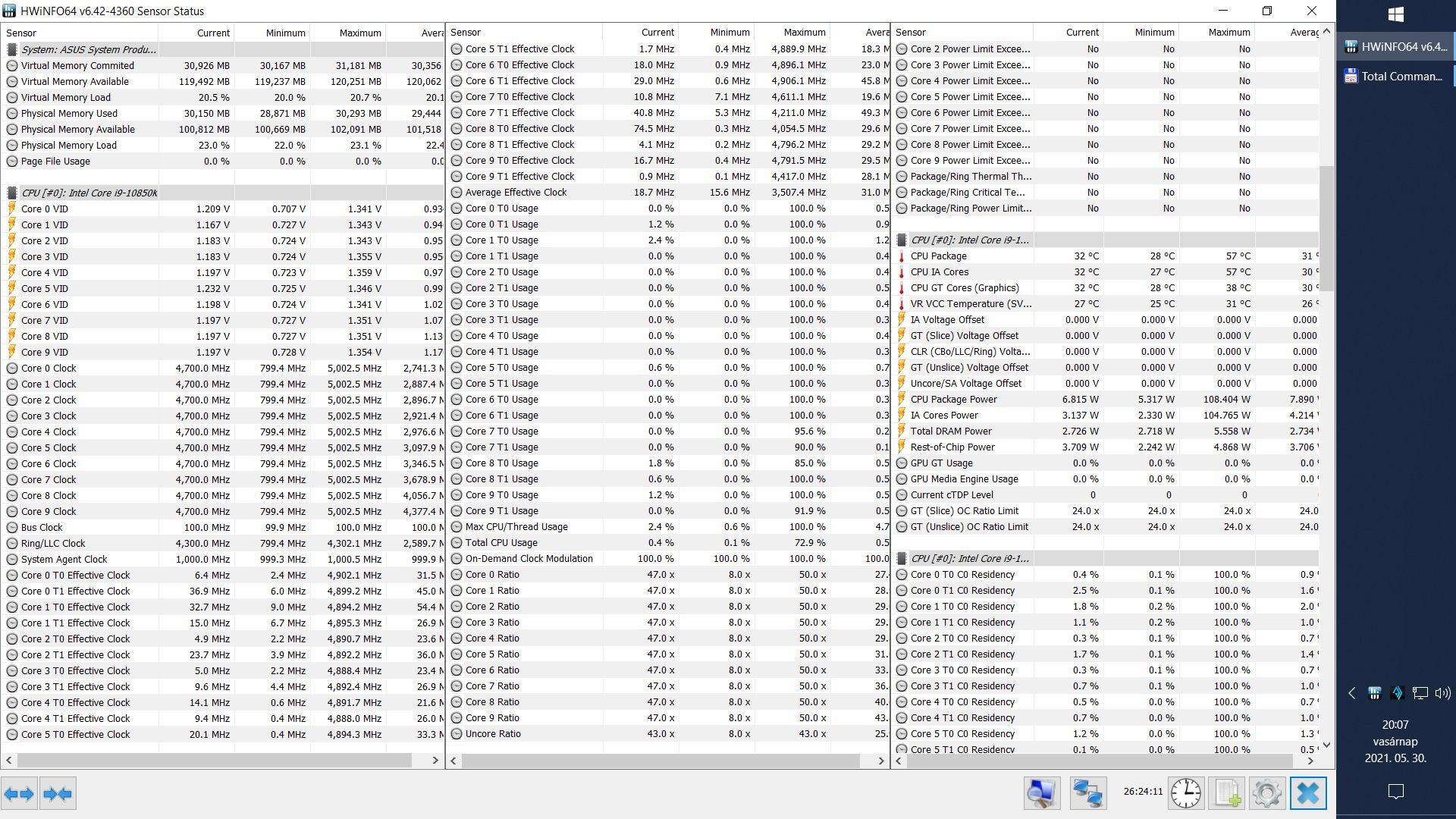Select the System Agent Clock row
Viewport: 1456px width, 819px height.
click(x=223, y=560)
